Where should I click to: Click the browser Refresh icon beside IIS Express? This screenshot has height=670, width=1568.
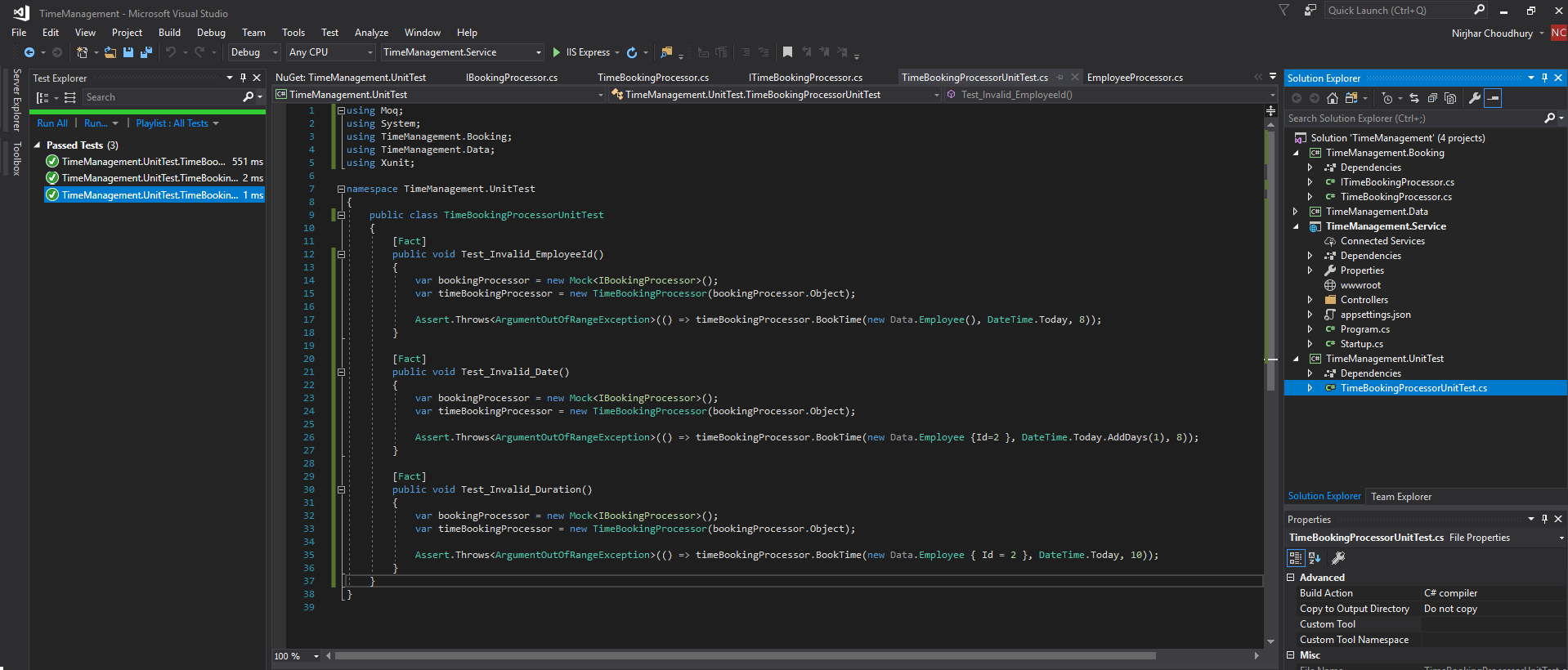tap(632, 52)
